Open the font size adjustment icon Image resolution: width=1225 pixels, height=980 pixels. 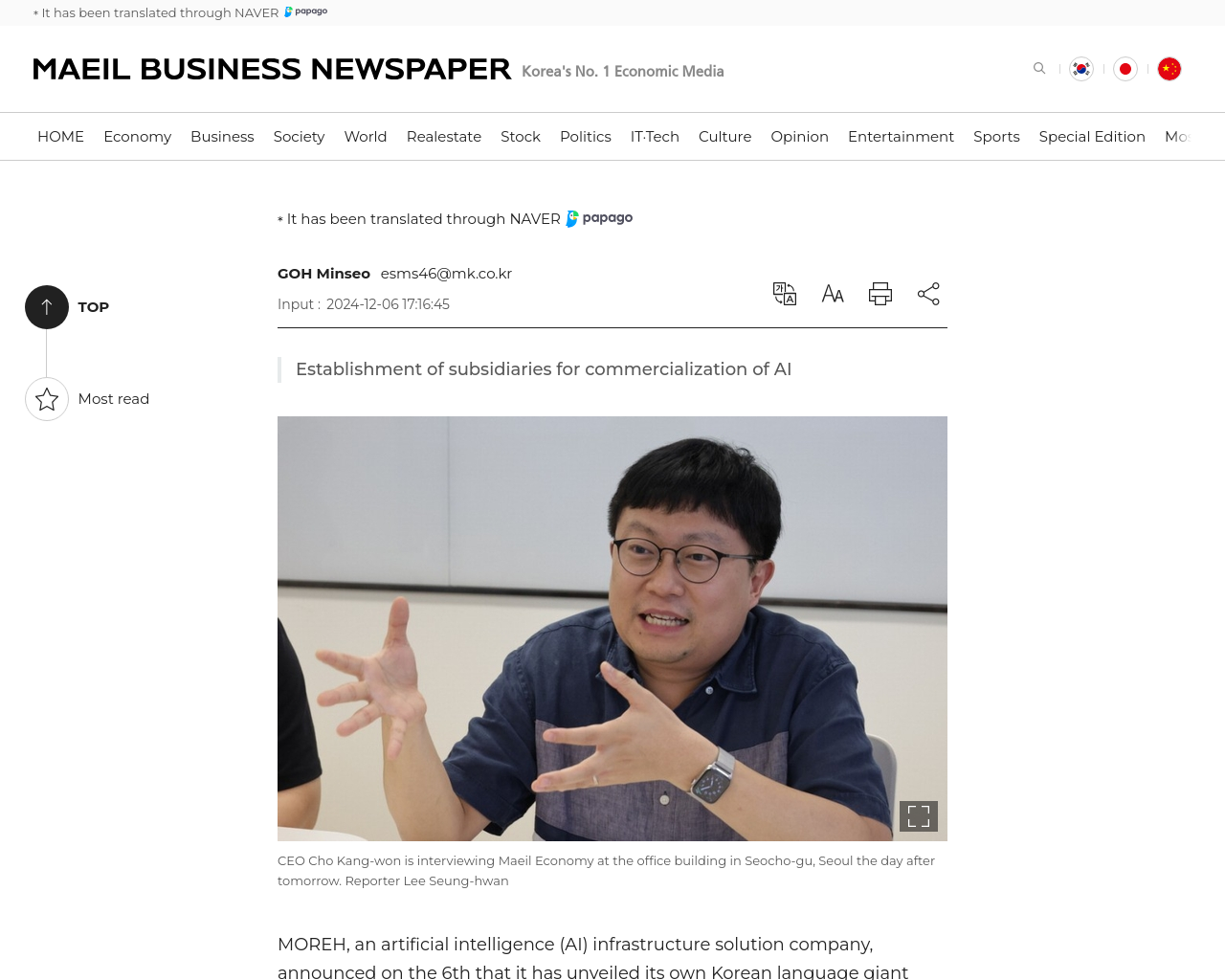click(833, 294)
